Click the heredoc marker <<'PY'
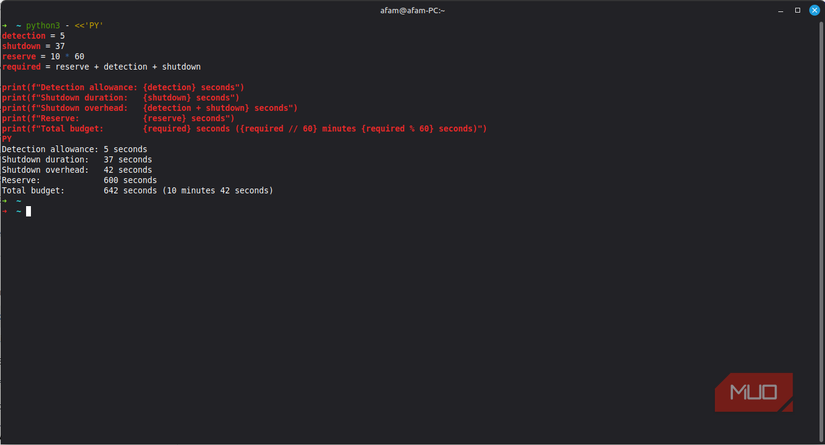 89,25
